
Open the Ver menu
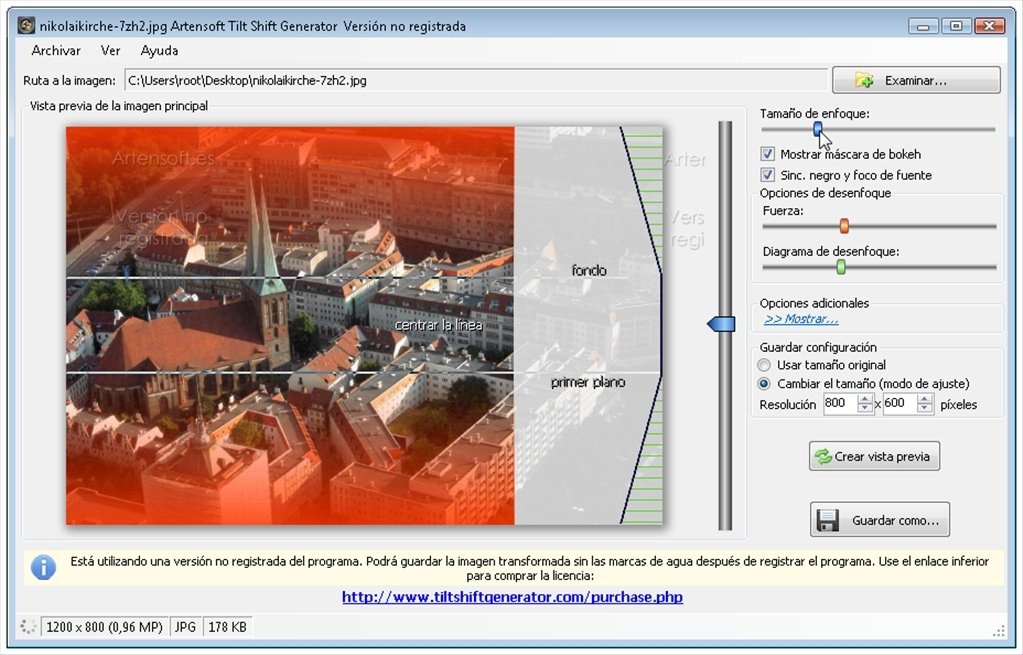click(110, 50)
